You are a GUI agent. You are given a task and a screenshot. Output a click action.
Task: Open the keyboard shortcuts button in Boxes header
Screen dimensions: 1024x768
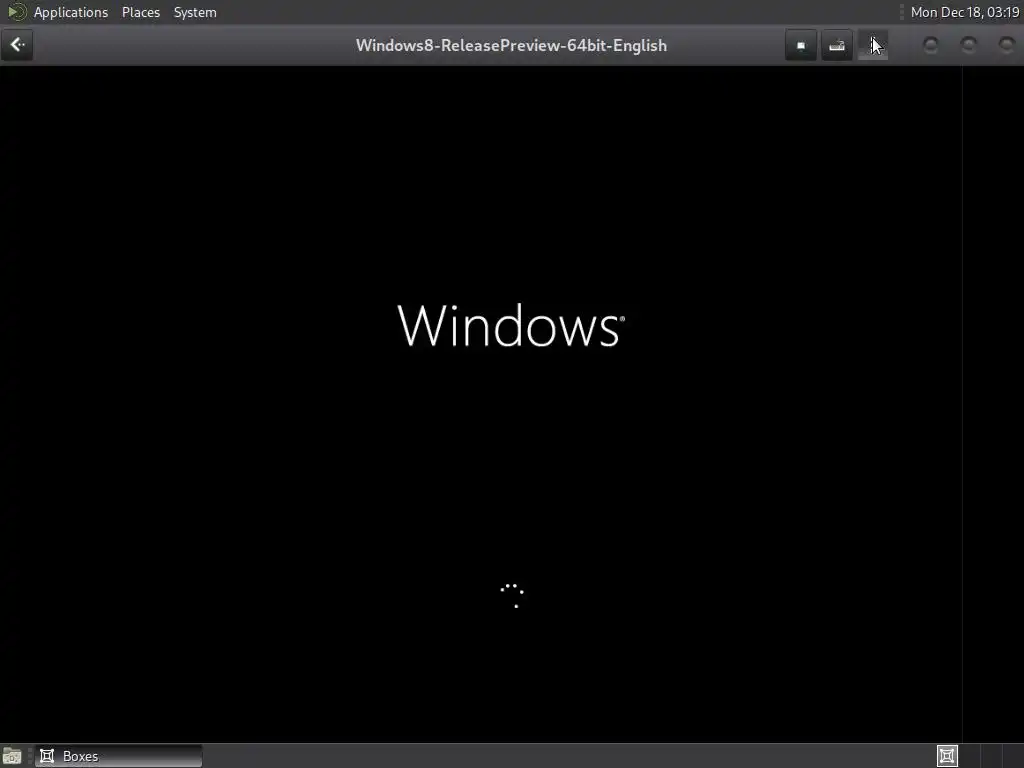coord(837,46)
